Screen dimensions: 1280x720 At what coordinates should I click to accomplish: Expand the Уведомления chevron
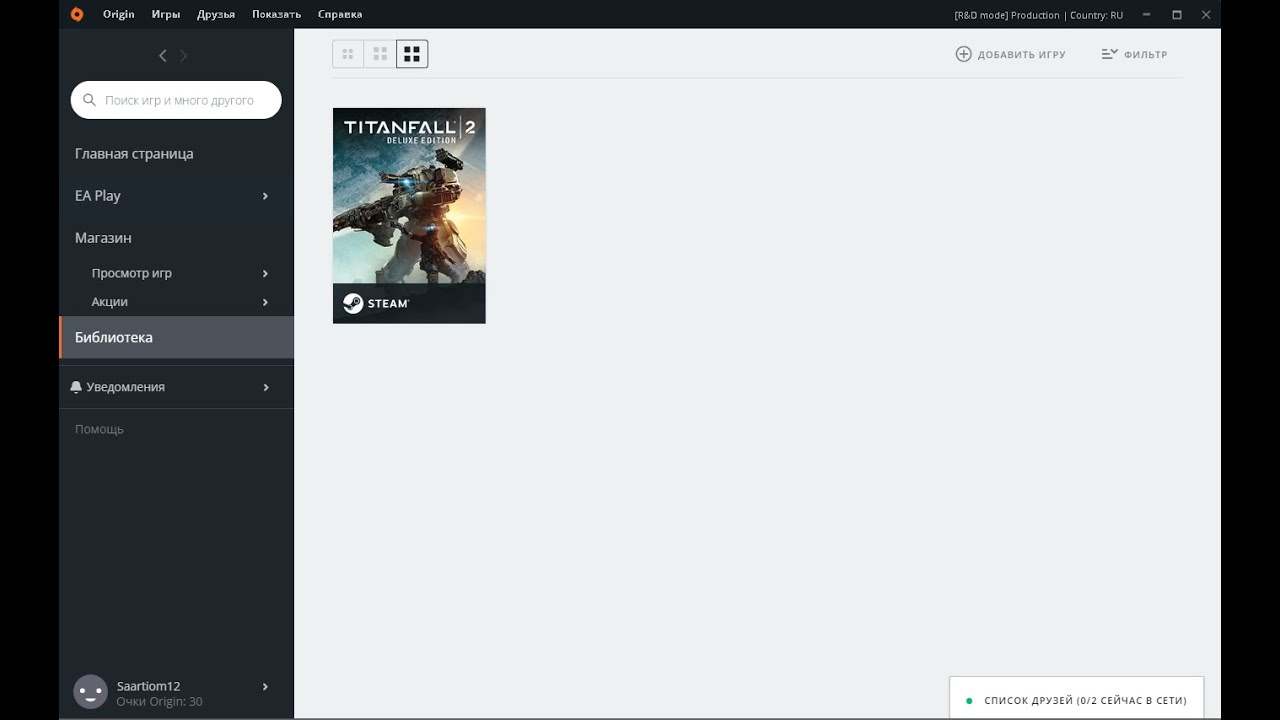pos(265,387)
